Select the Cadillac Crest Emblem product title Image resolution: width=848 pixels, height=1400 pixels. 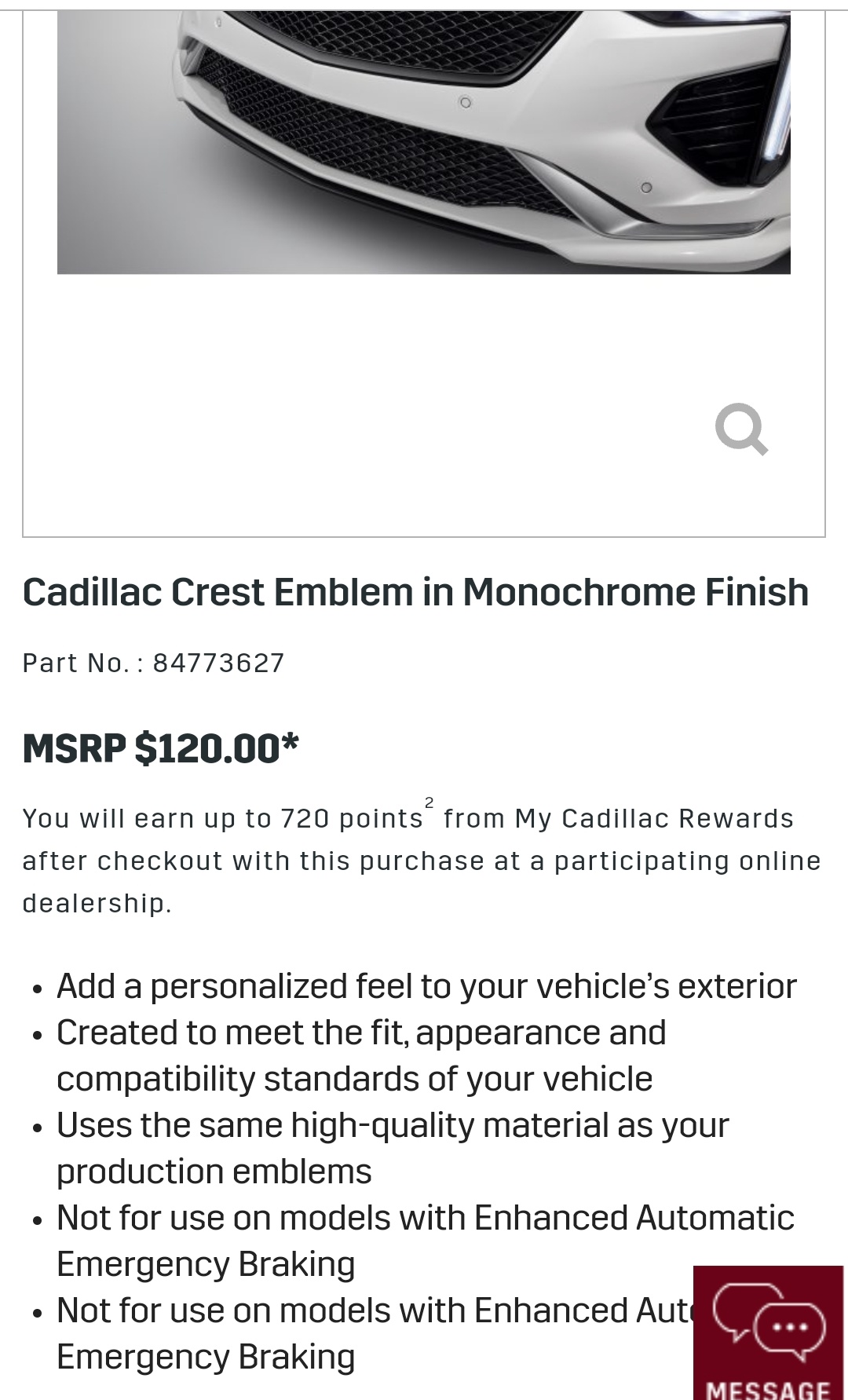point(415,592)
